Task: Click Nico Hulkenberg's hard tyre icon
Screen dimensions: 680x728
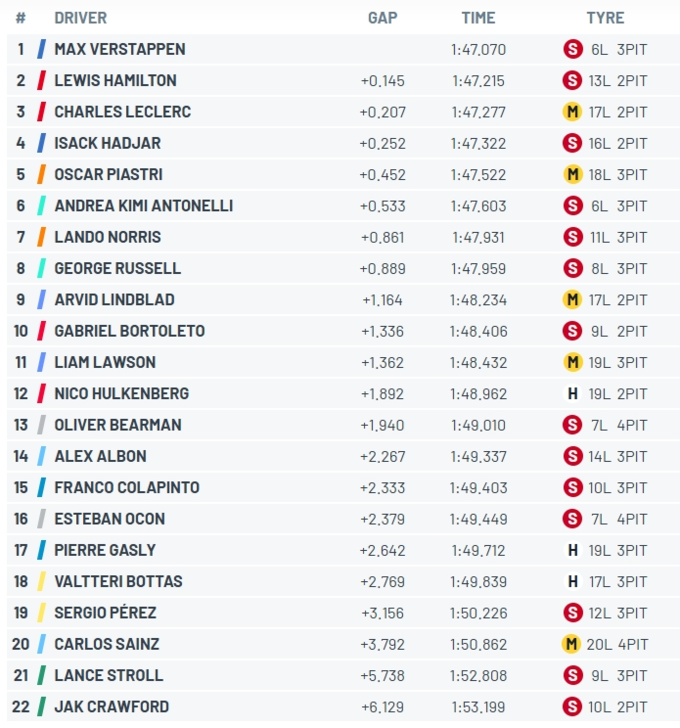Action: (572, 393)
